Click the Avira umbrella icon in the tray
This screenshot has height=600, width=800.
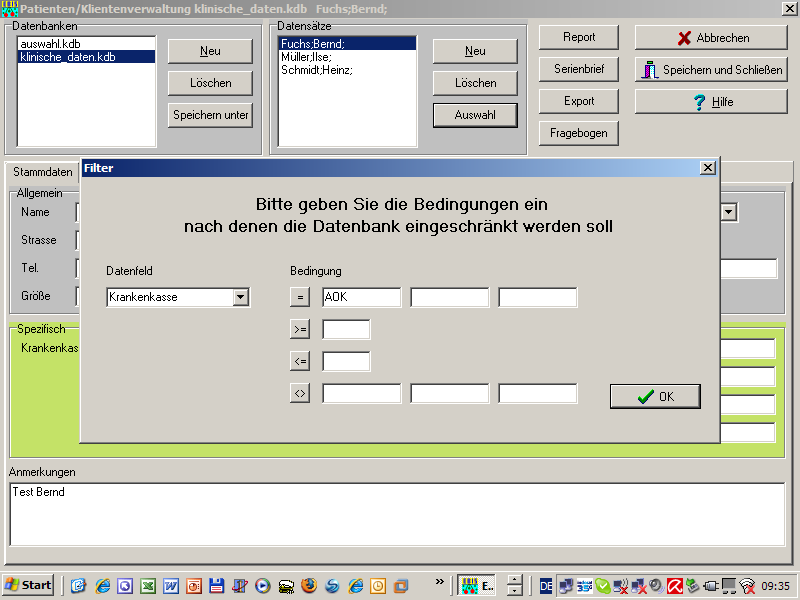tap(675, 587)
